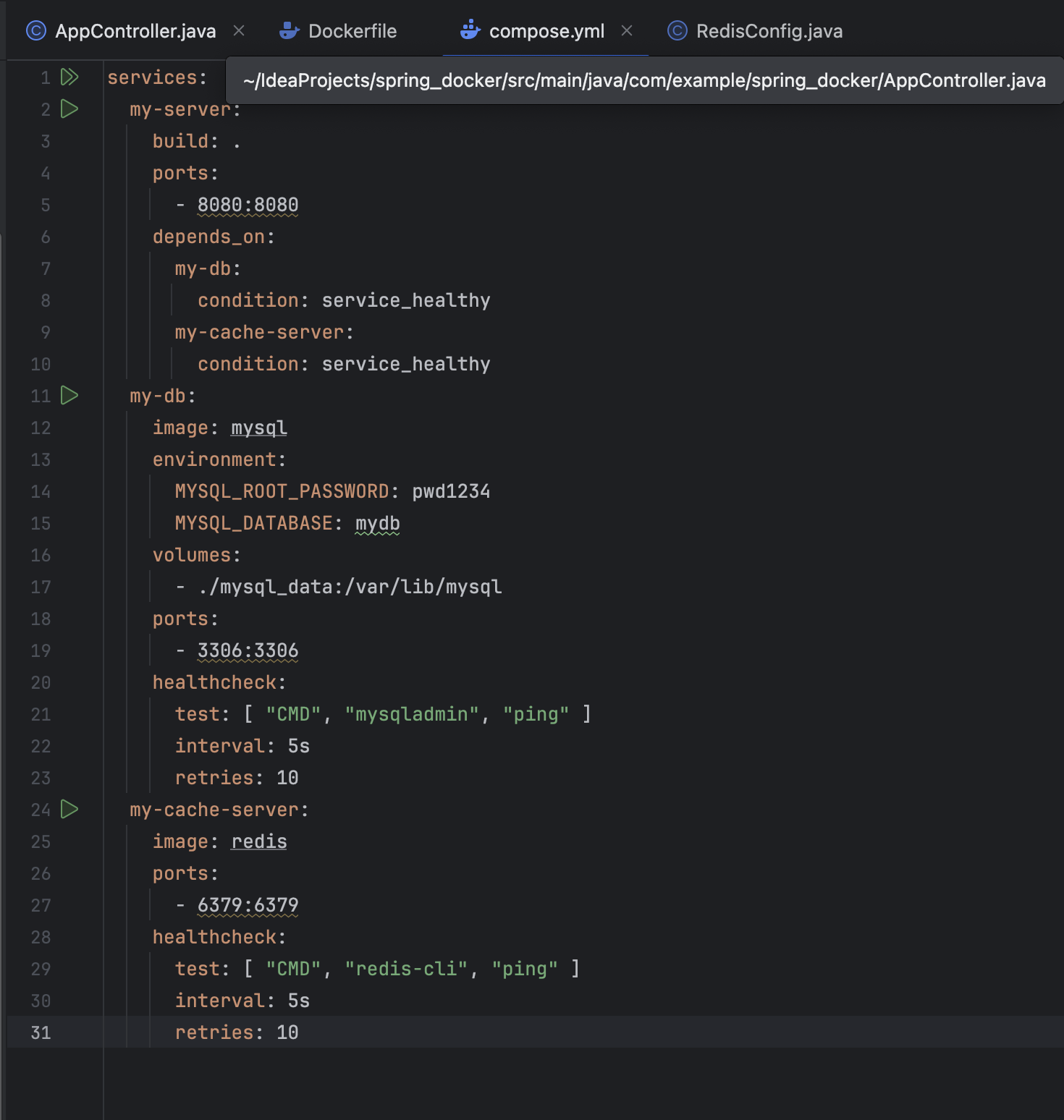1064x1120 pixels.
Task: Select the AppController.java tab
Action: click(x=136, y=30)
